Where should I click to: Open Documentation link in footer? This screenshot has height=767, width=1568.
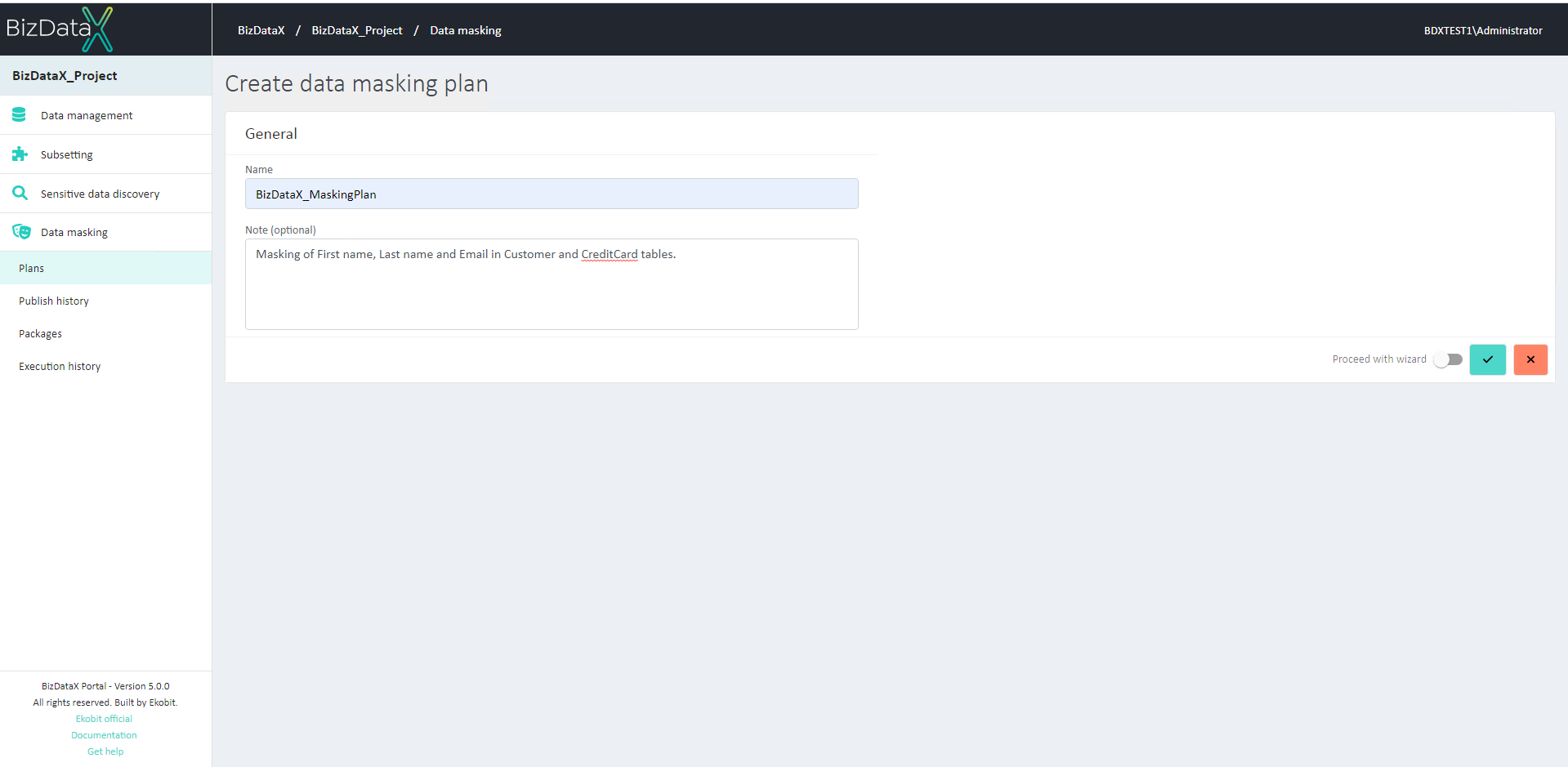click(104, 735)
